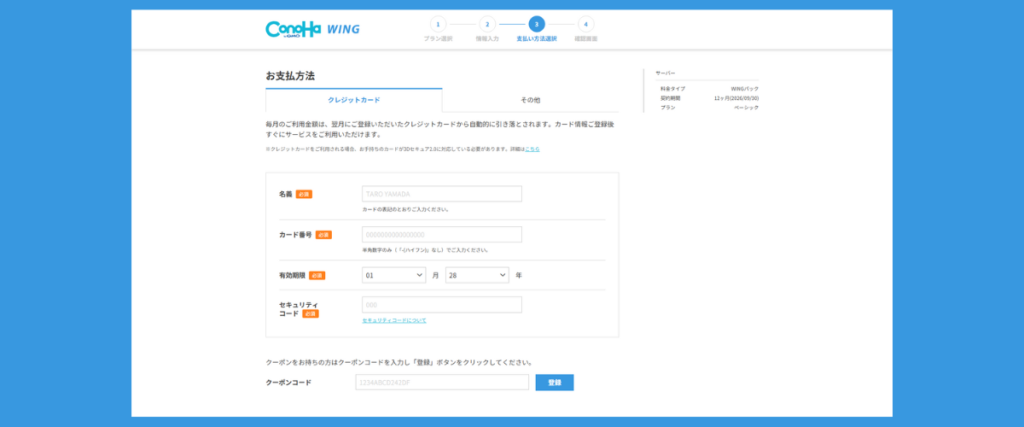The image size is (1024, 427).
Task: Open the expiration month dropdown showing 01
Action: click(393, 275)
